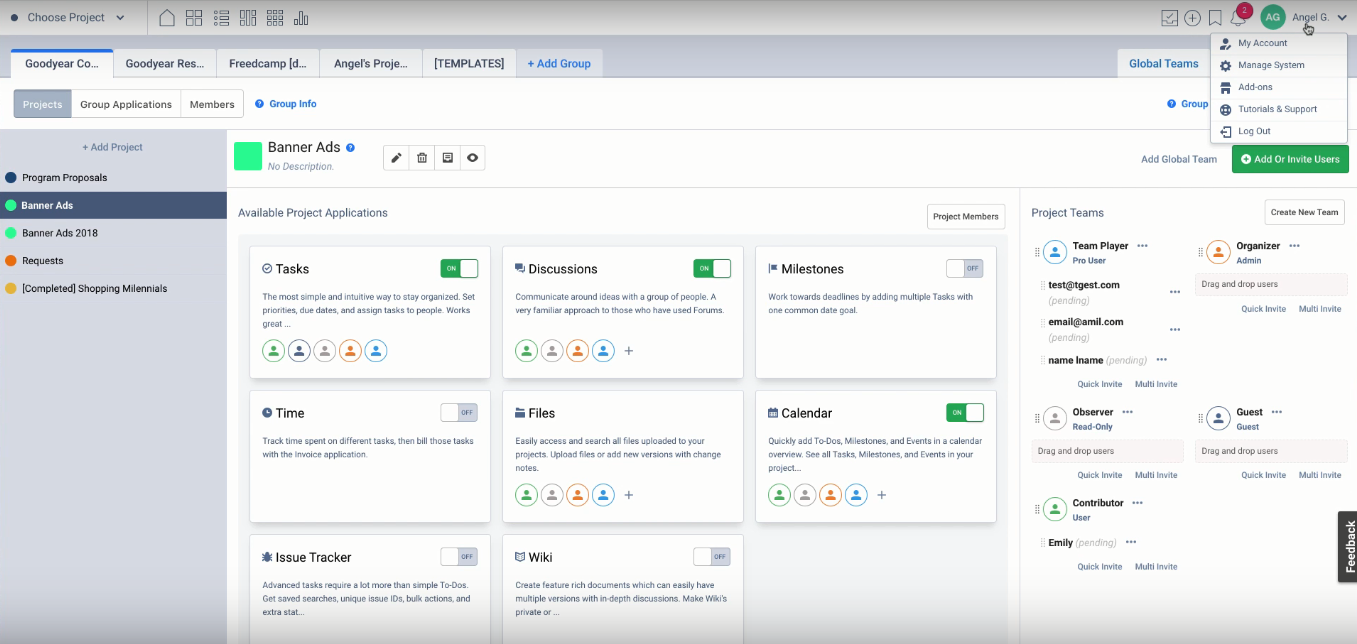1357x644 pixels.
Task: Enable the Milestones application toggle
Action: [964, 268]
